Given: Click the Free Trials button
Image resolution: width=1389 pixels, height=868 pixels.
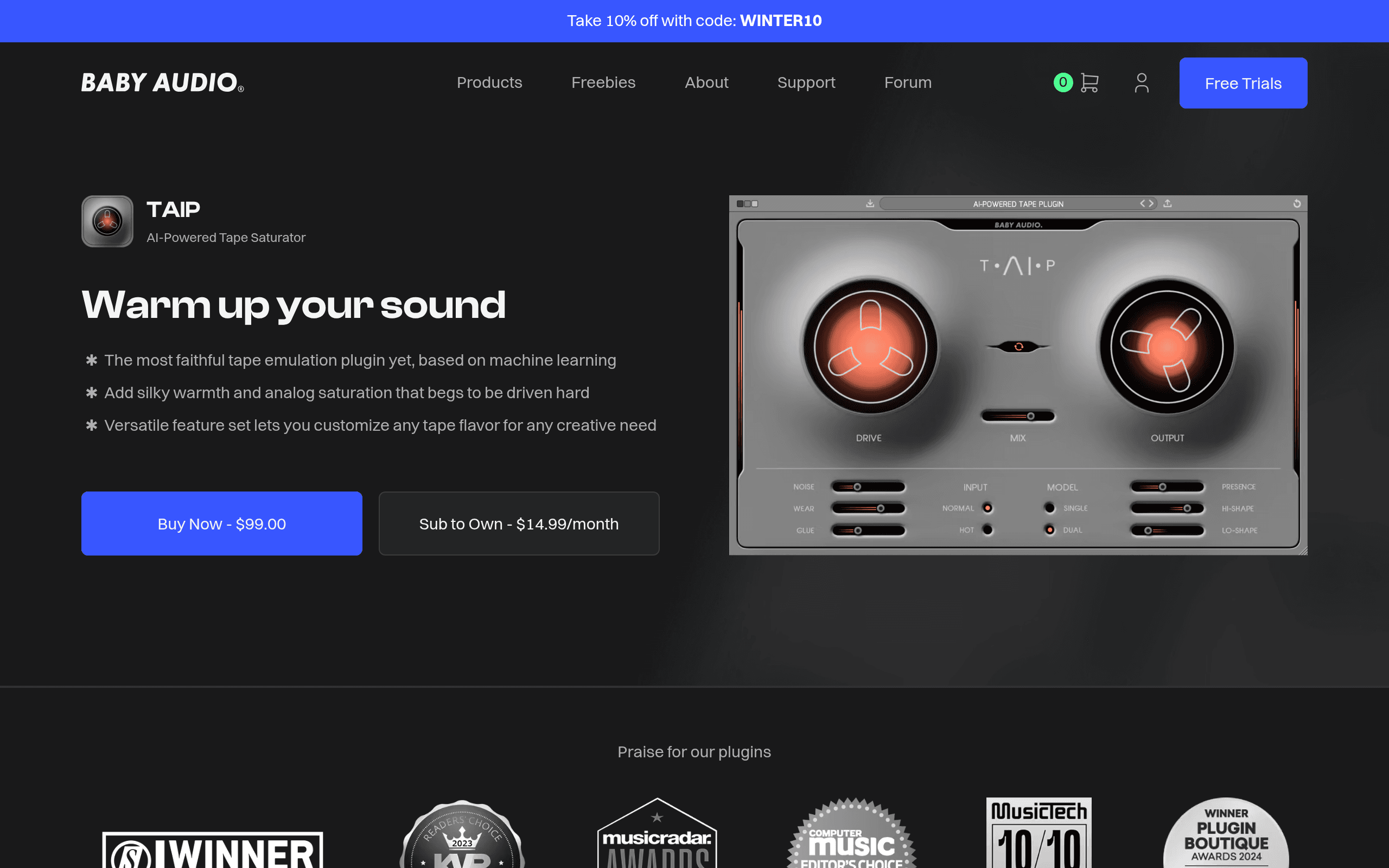Looking at the screenshot, I should (x=1243, y=83).
